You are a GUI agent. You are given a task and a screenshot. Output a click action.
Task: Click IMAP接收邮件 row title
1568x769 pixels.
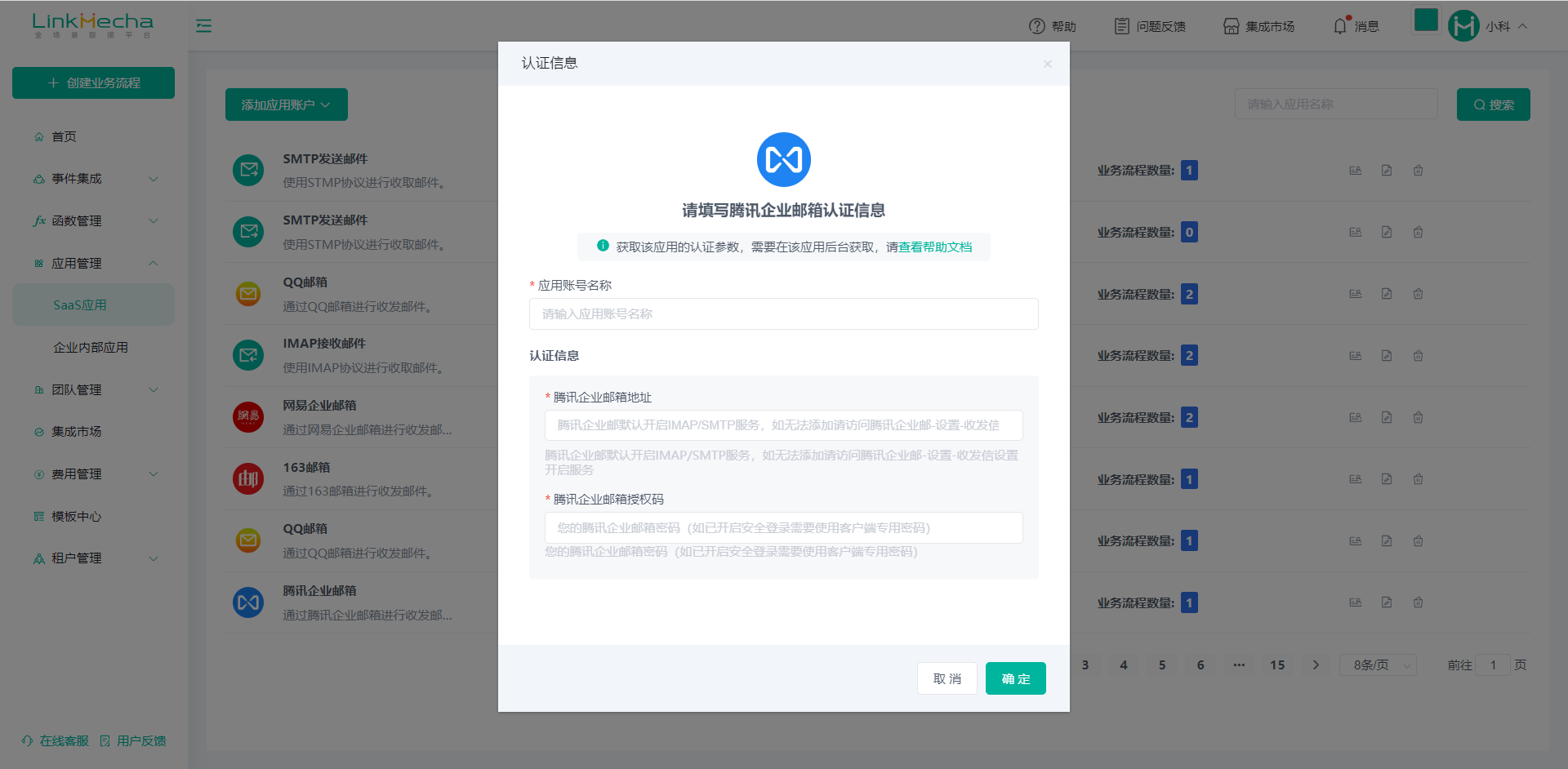click(x=324, y=343)
